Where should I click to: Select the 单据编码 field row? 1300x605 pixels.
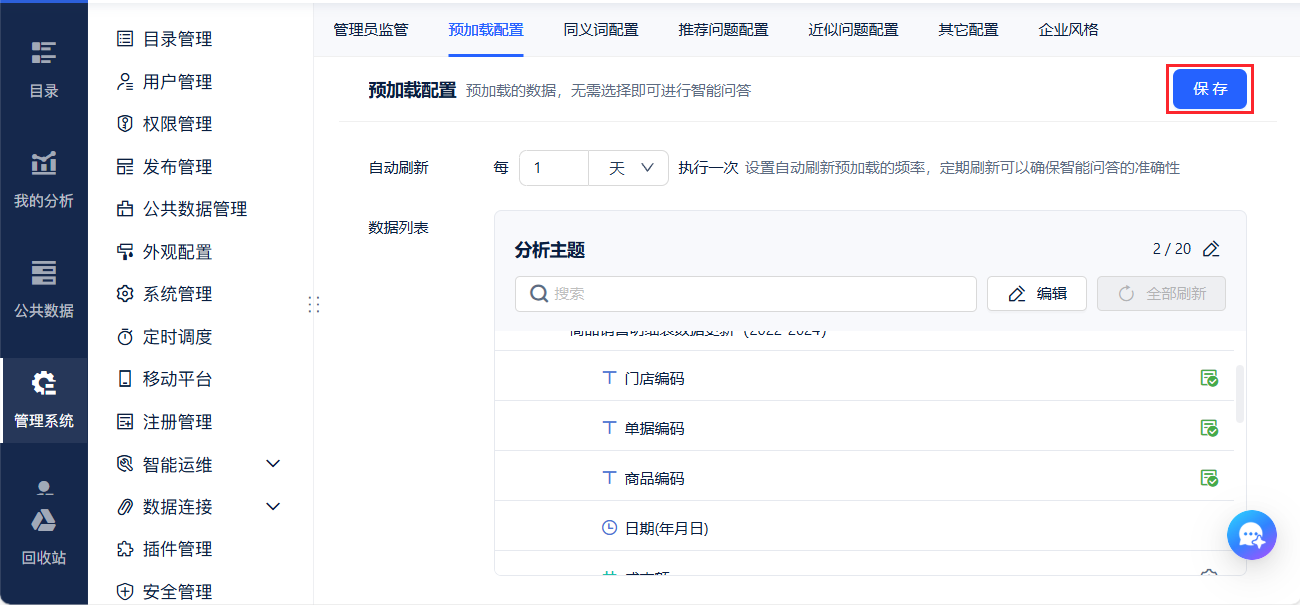tap(865, 428)
